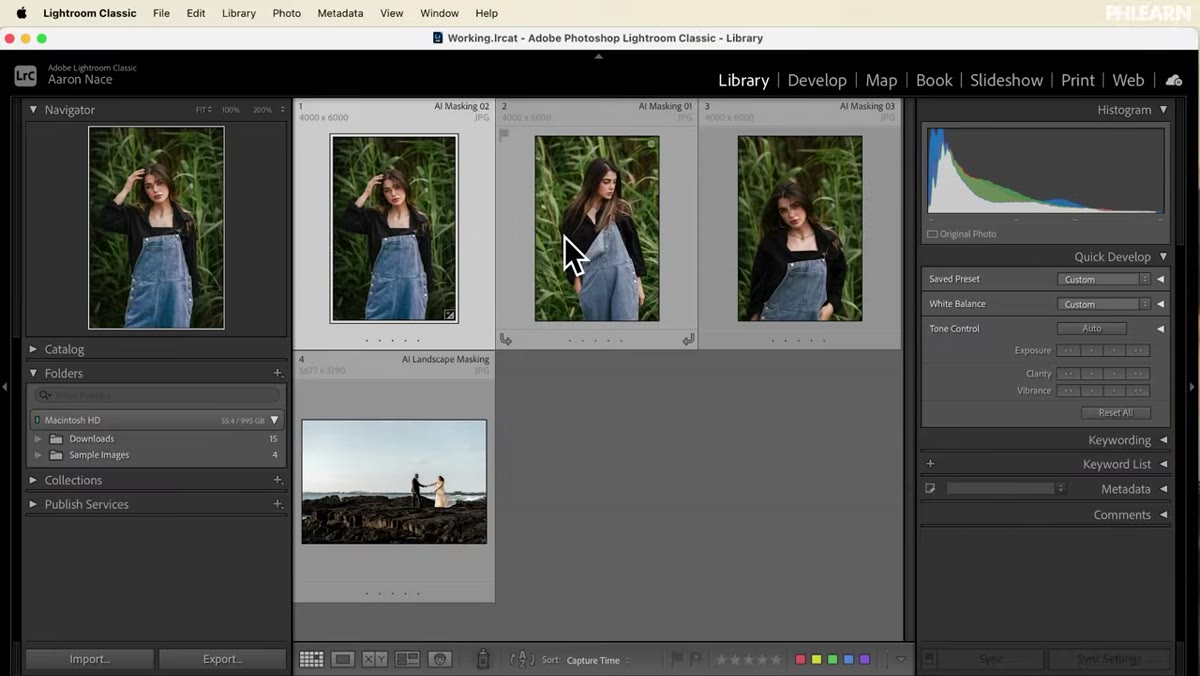Click the Import button
This screenshot has height=676, width=1200.
point(90,659)
